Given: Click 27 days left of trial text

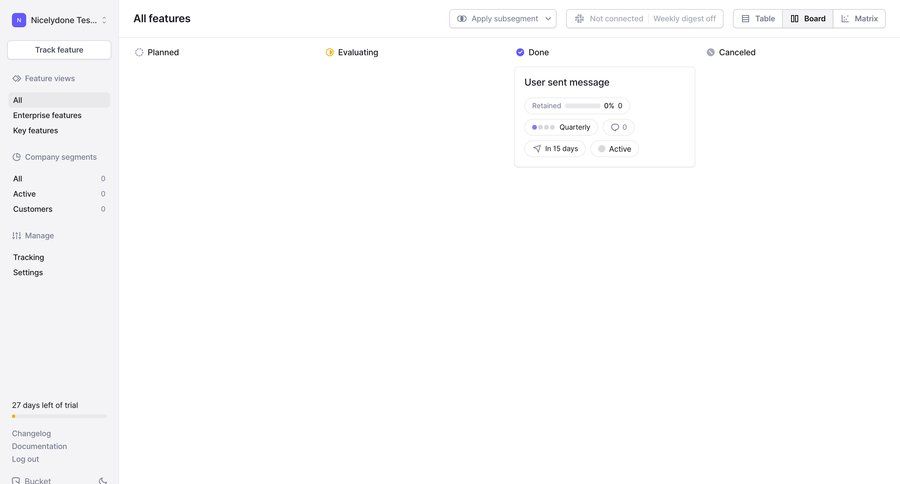Looking at the screenshot, I should 45,405.
